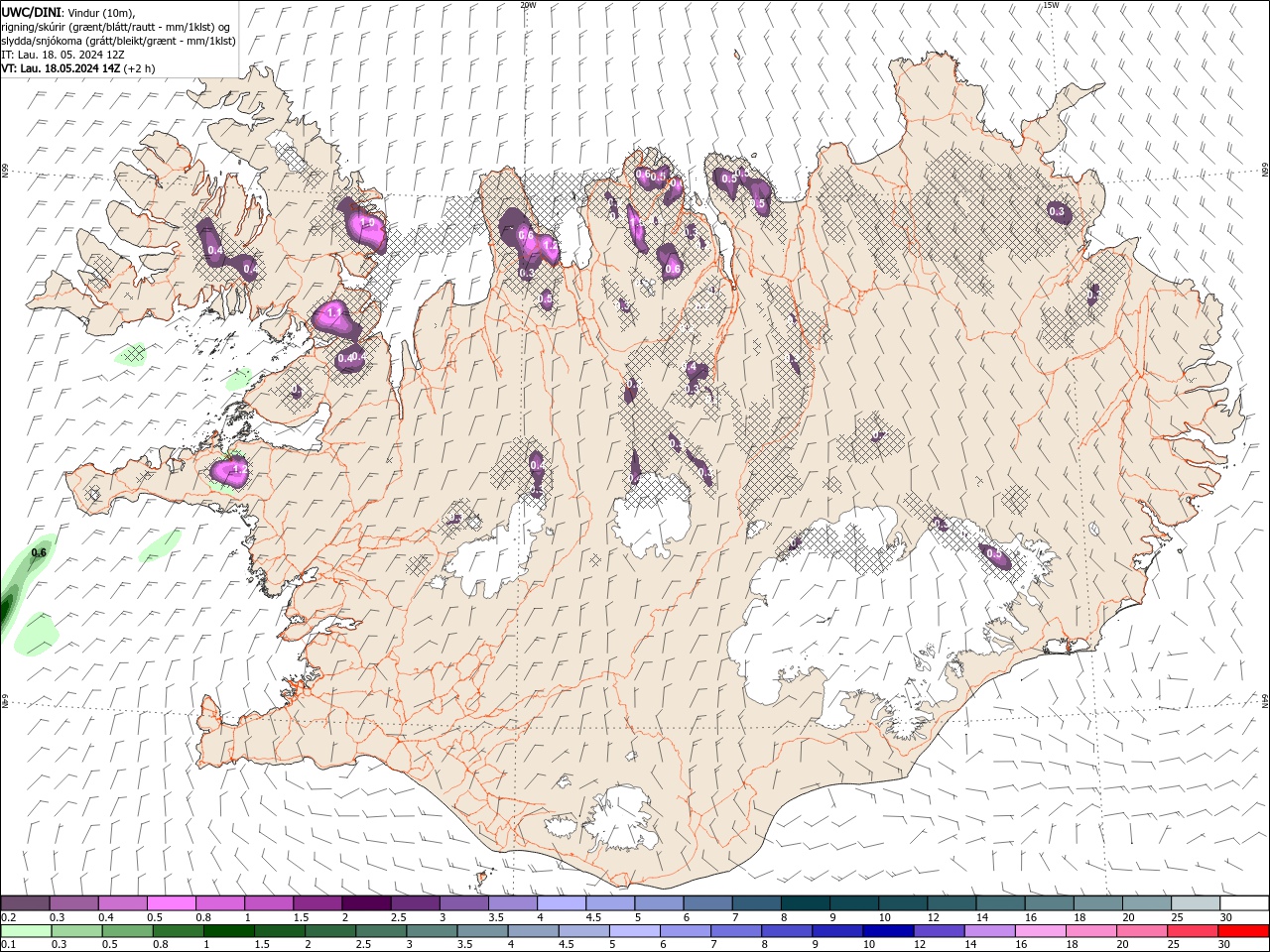
Task: Click the 'IT: Lau. 18. 05. 2024 12Z' line
Action: 63,55
